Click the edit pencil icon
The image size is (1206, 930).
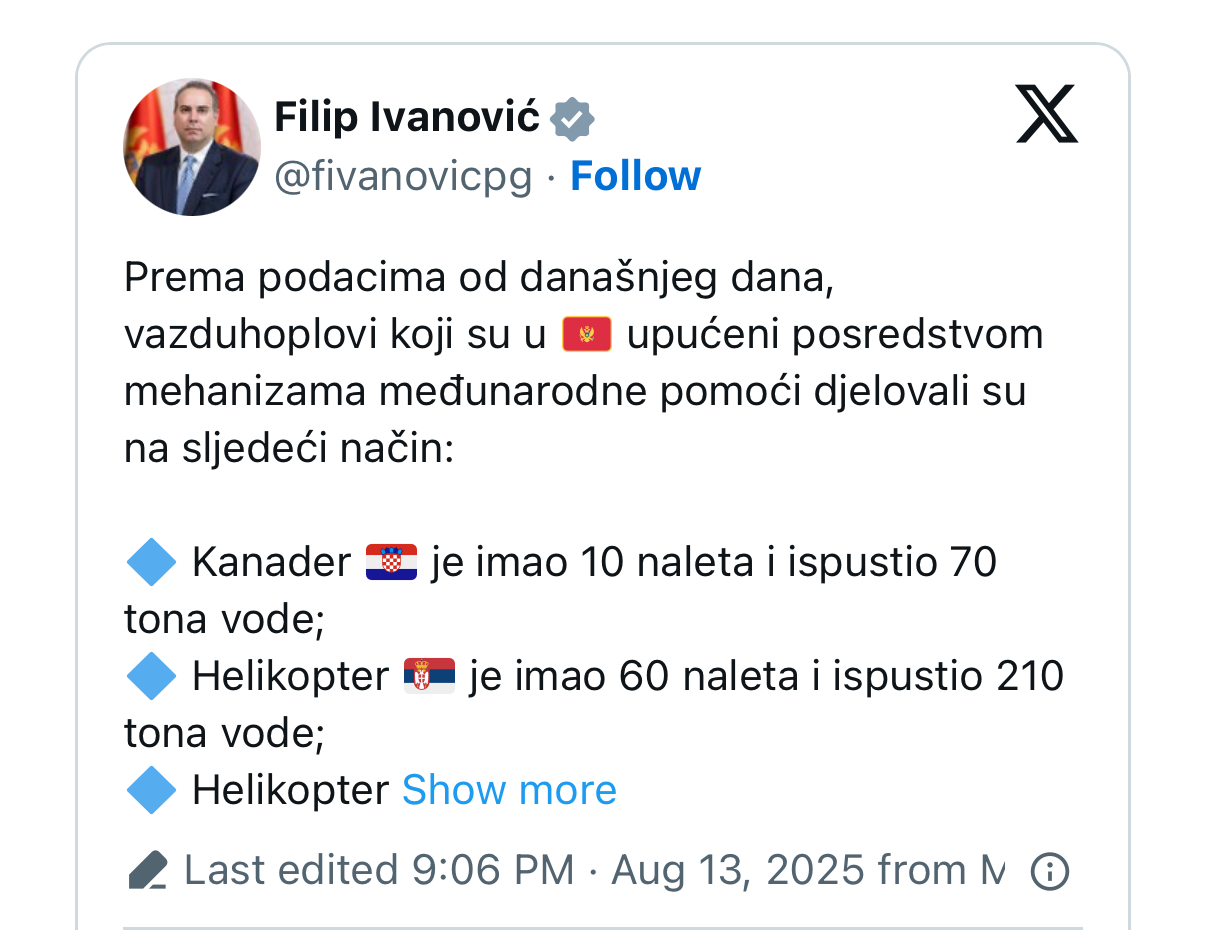pos(148,871)
